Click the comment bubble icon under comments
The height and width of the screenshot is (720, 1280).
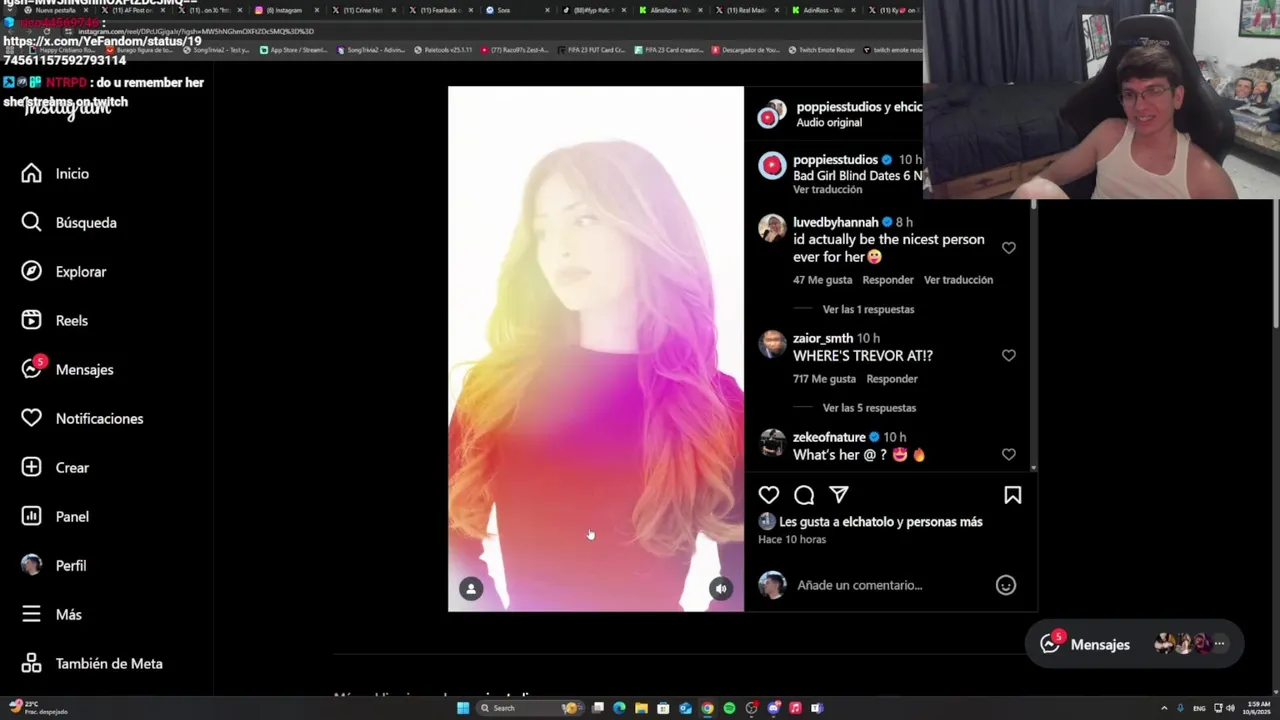coord(804,495)
